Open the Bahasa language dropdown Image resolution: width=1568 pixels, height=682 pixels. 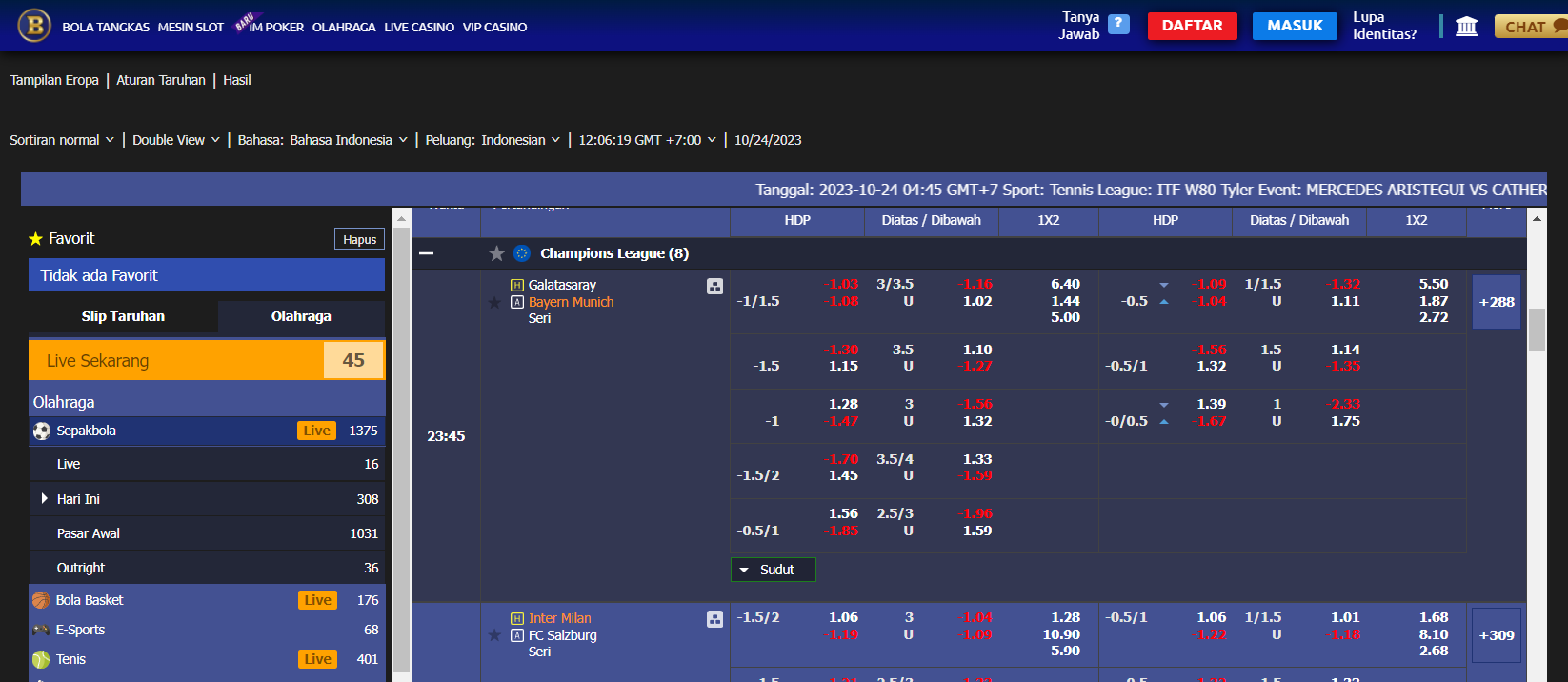pos(323,140)
